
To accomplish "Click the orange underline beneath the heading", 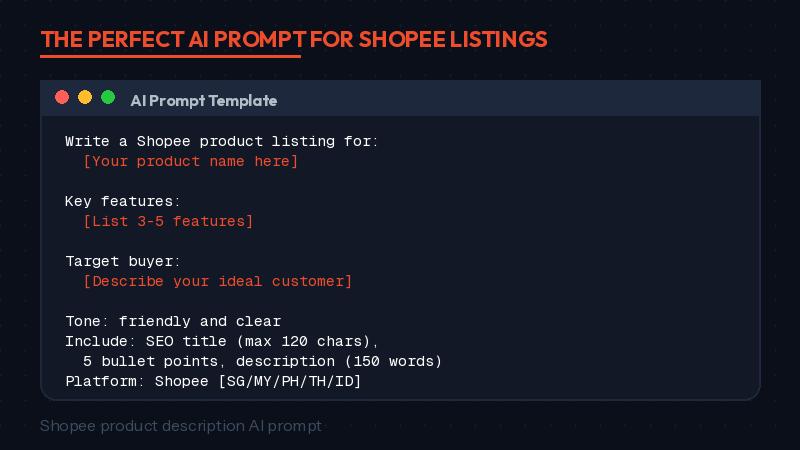I will click(170, 57).
